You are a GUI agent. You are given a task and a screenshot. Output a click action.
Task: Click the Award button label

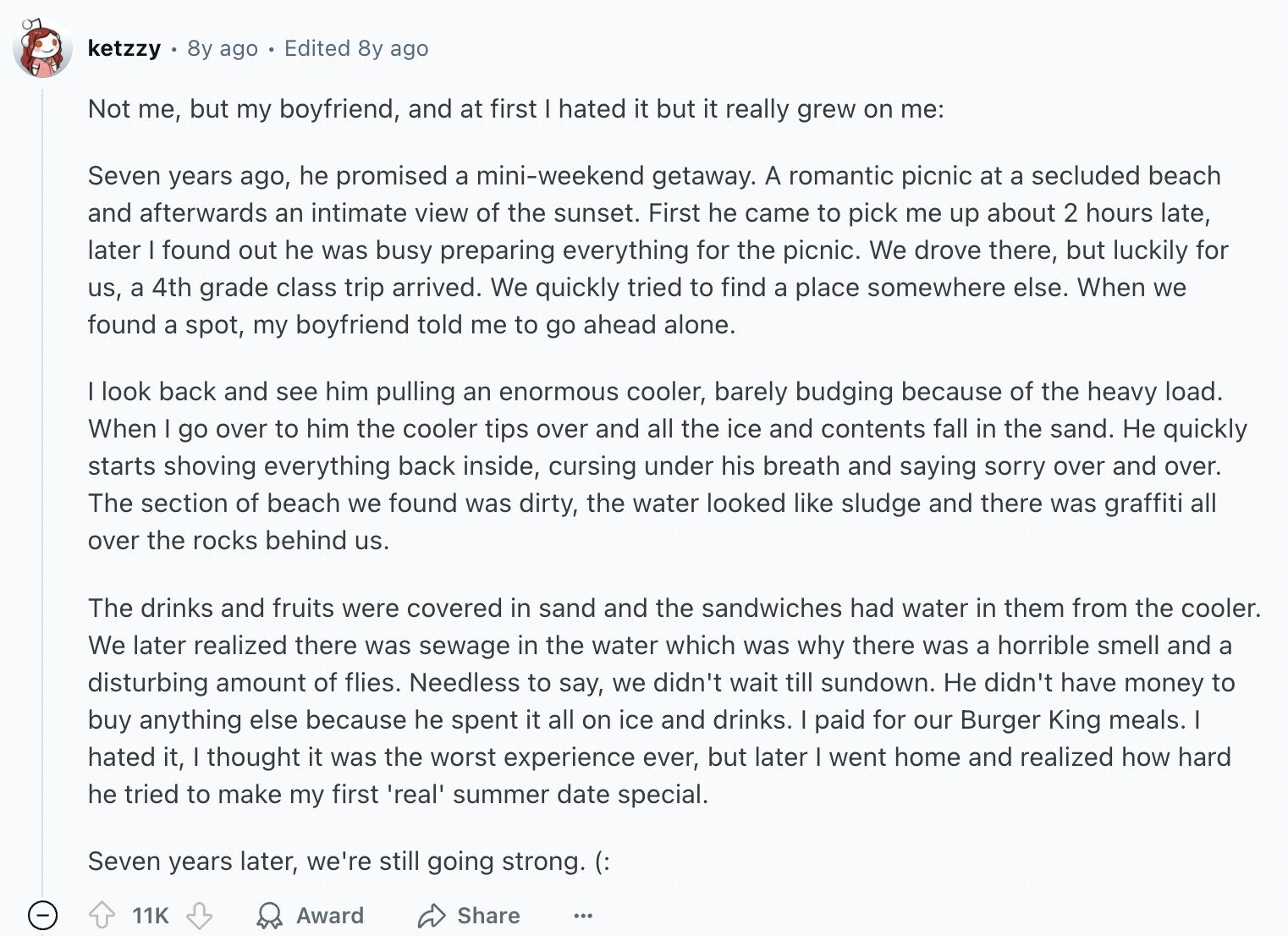coord(330,915)
